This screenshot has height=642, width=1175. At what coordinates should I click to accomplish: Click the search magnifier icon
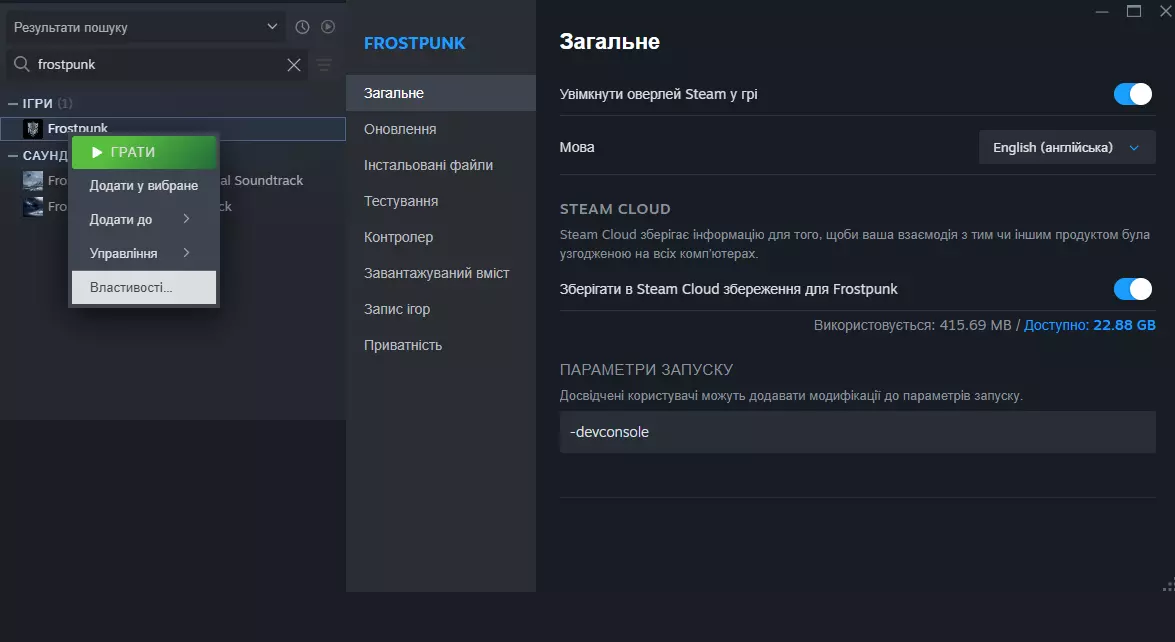tap(22, 64)
